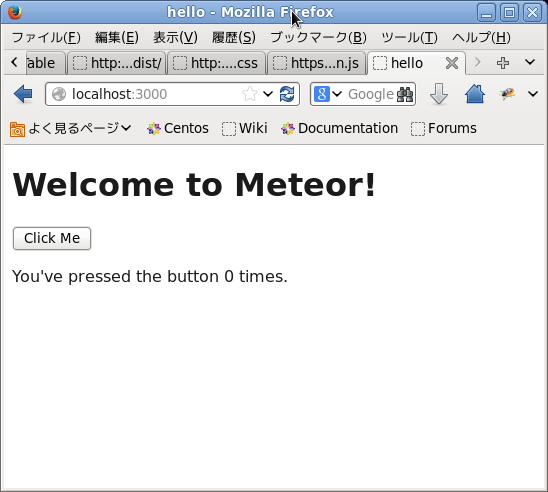Viewport: 548px width, 492px height.
Task: Open the Centos bookmark
Action: click(x=178, y=129)
